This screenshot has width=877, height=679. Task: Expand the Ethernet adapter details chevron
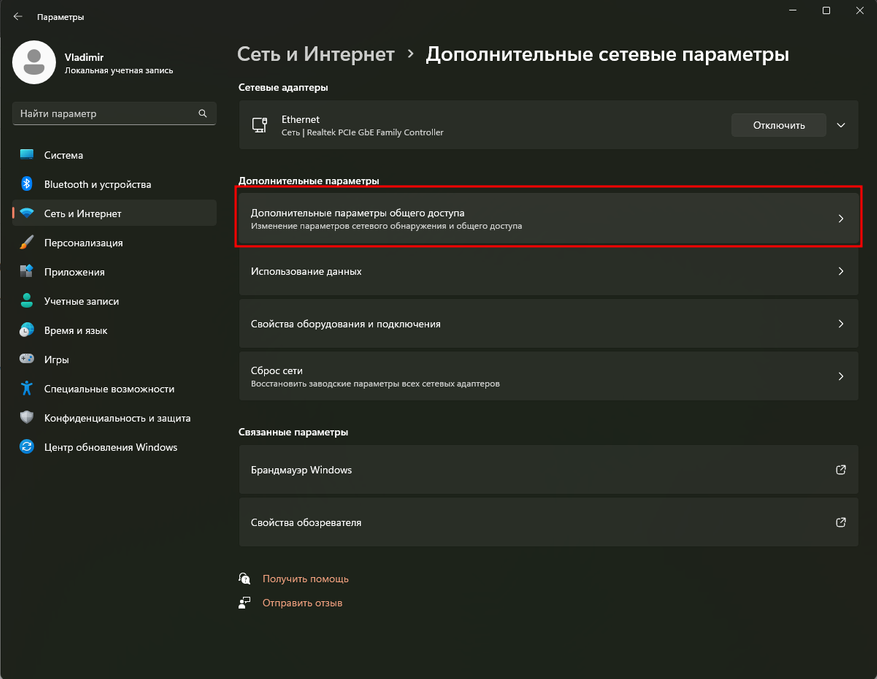[841, 125]
